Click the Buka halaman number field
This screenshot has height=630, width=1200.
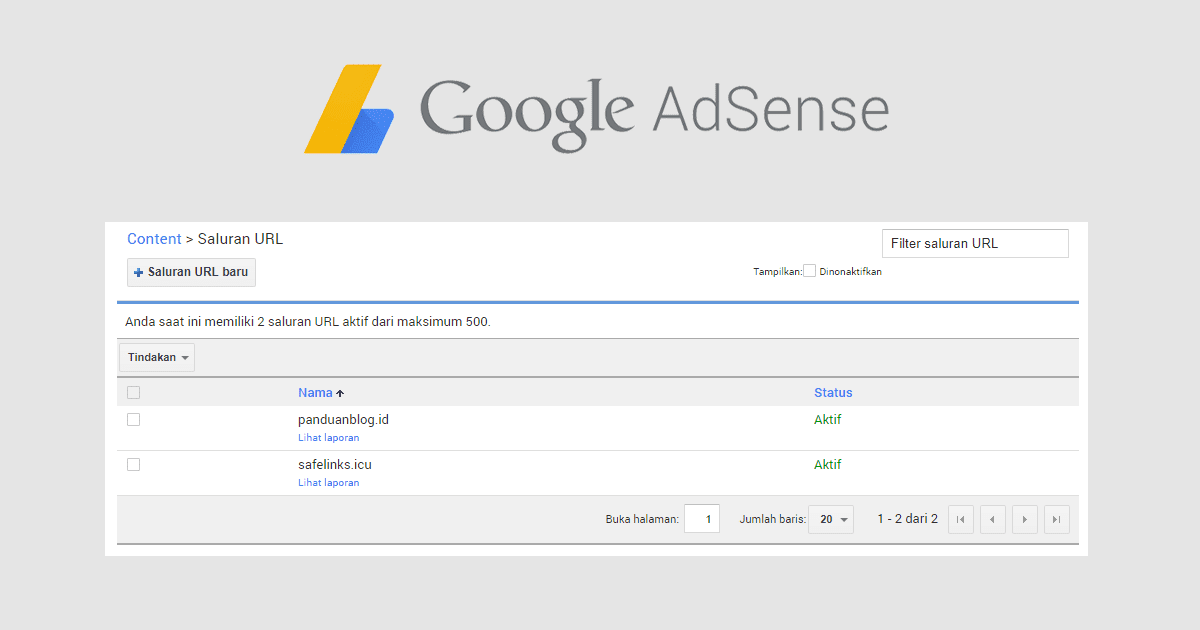(x=702, y=519)
